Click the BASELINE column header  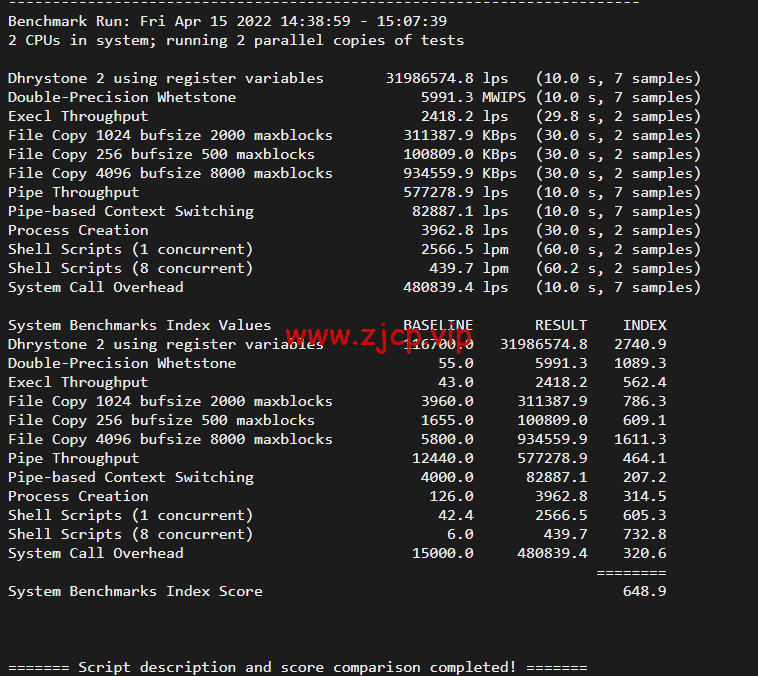438,325
